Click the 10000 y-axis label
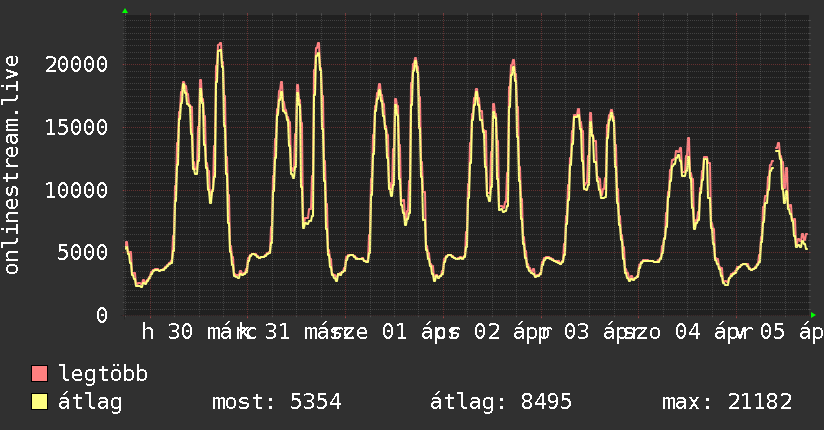Screen dimensions: 824x430 click(76, 190)
